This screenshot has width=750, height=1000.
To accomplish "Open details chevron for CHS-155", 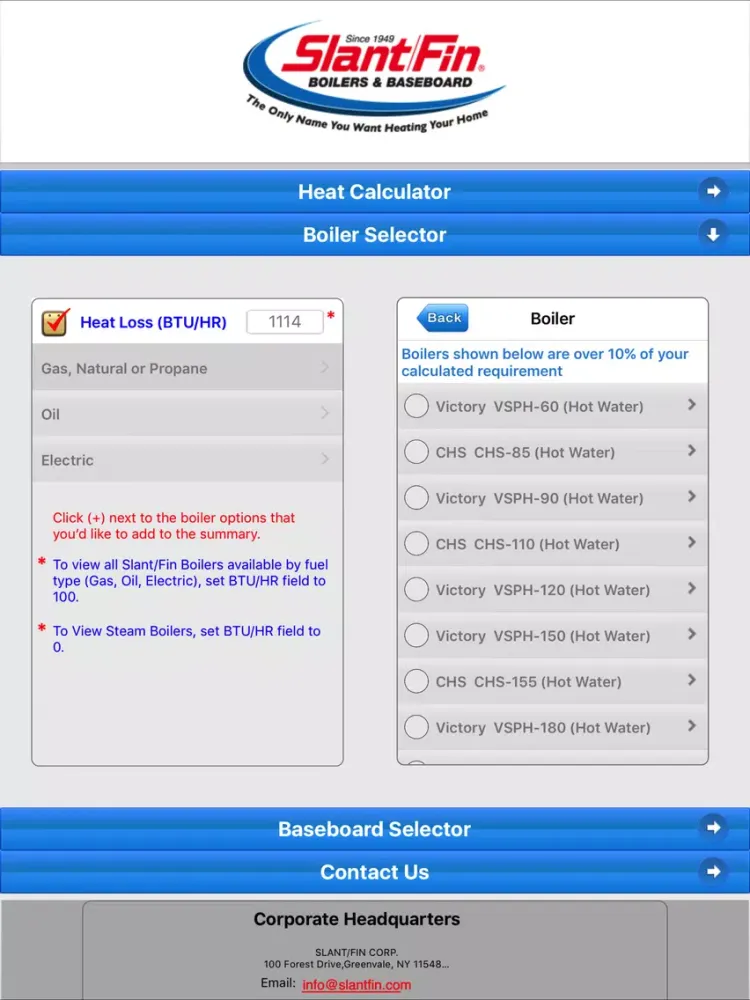I will [692, 680].
